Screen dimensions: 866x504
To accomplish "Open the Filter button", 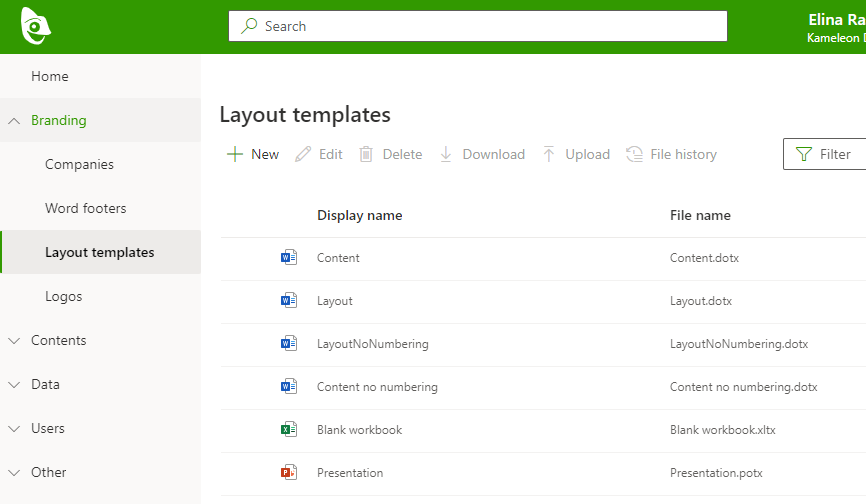I will click(823, 154).
